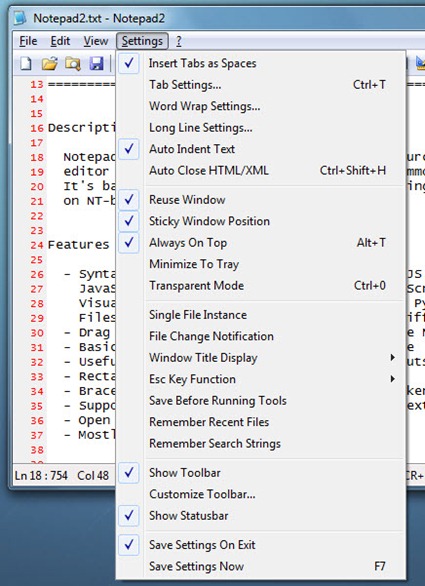Enable Auto Close HTML/XML
Image resolution: width=425 pixels, height=586 pixels.
[261, 171]
